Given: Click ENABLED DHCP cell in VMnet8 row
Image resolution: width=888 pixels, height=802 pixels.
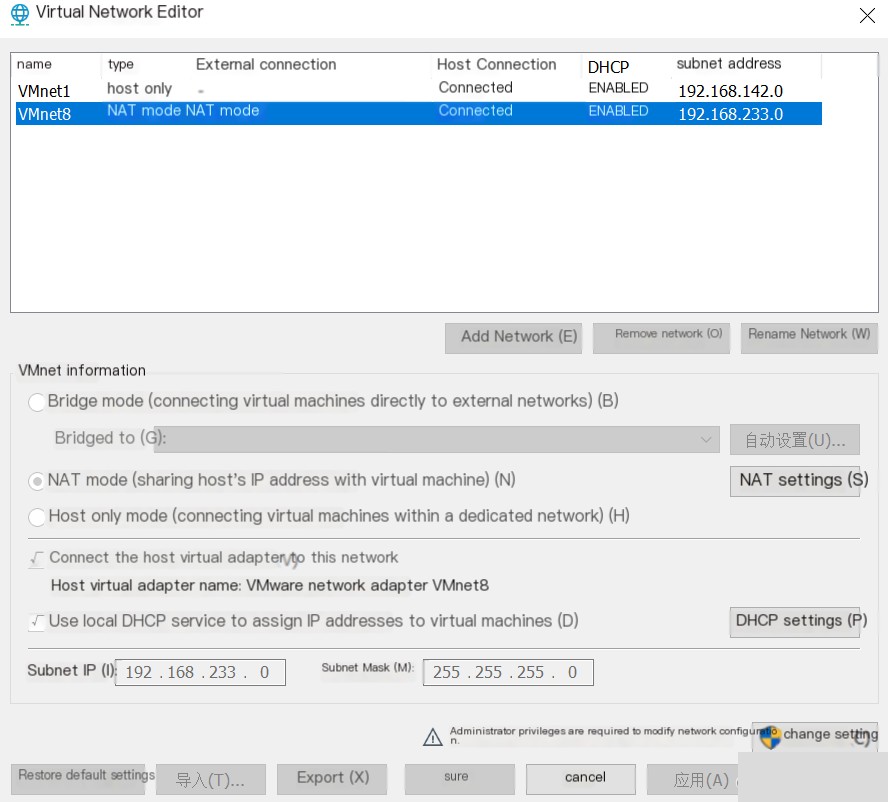Looking at the screenshot, I should [x=618, y=110].
